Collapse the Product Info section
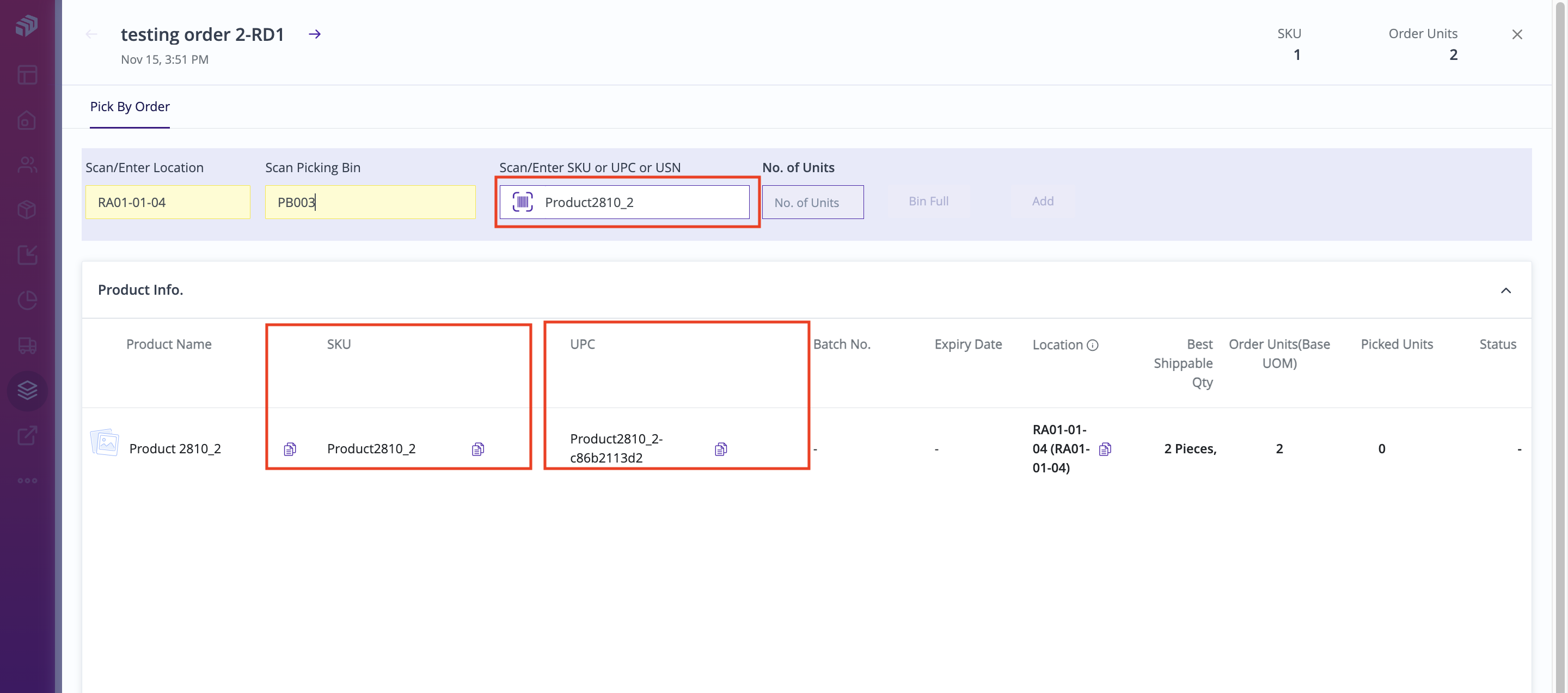The image size is (1568, 693). (1506, 290)
